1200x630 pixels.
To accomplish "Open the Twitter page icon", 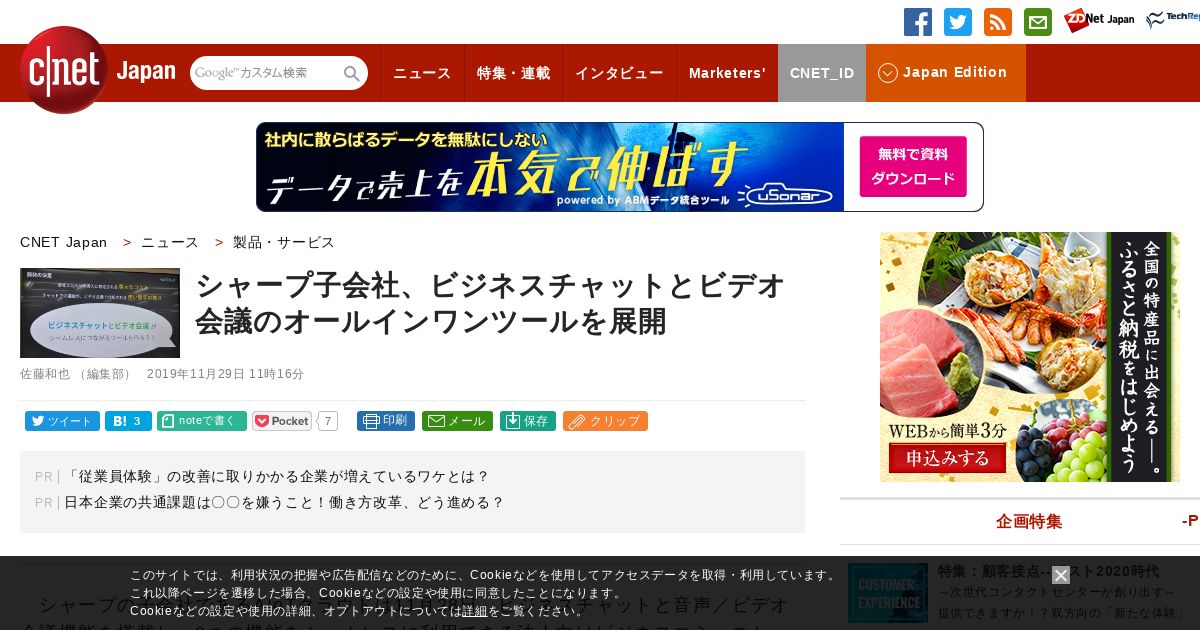I will (958, 22).
